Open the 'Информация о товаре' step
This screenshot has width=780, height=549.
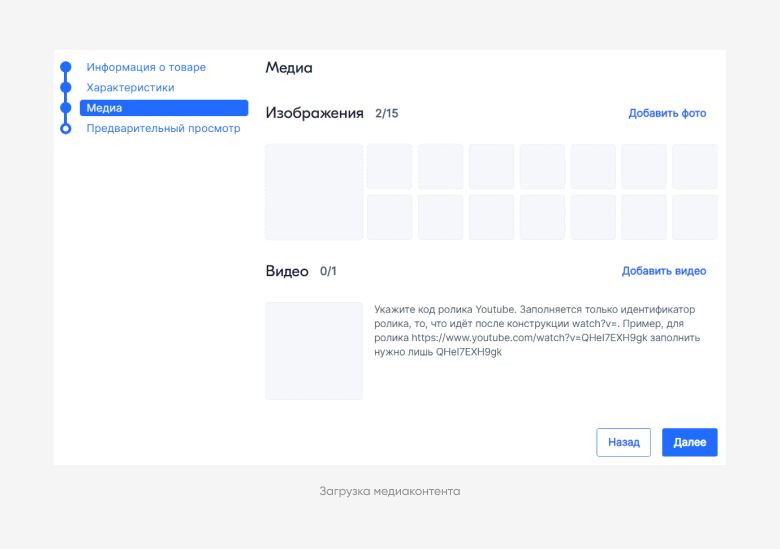coord(146,67)
